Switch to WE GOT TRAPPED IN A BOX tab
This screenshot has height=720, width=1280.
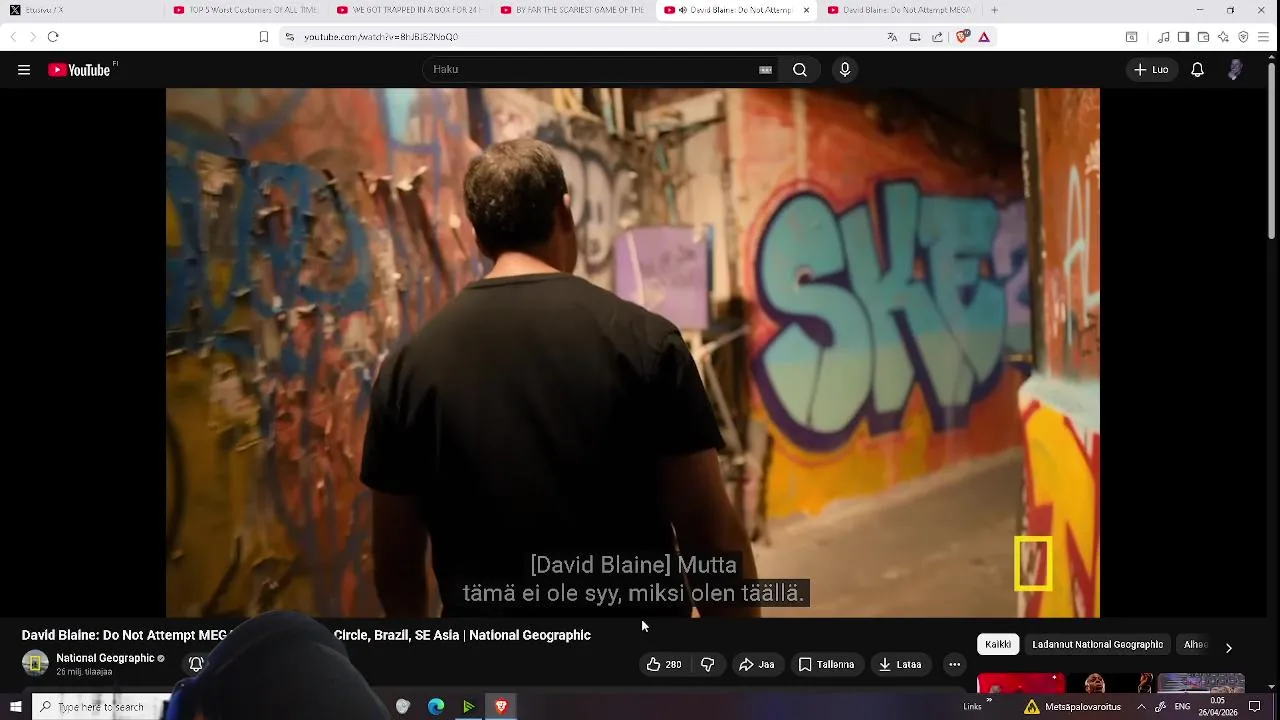409,10
